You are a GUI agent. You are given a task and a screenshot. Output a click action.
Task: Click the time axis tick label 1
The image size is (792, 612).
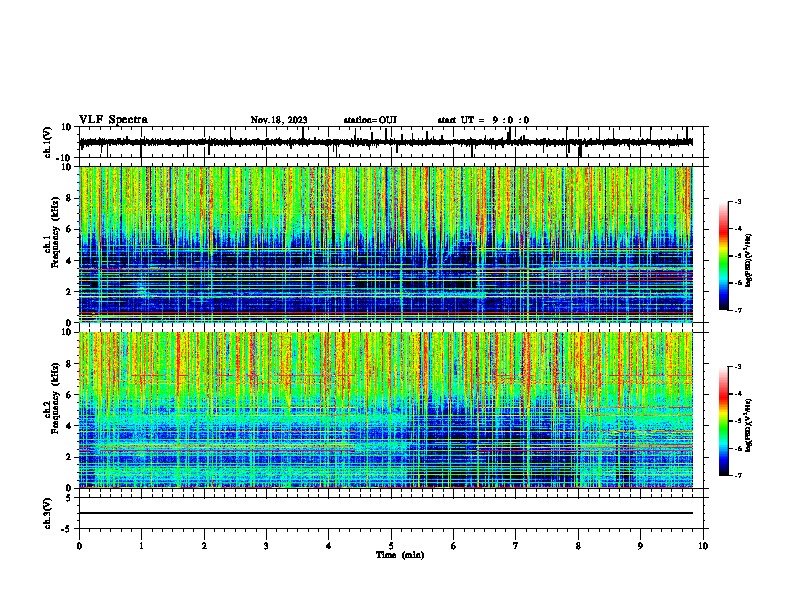coord(141,546)
